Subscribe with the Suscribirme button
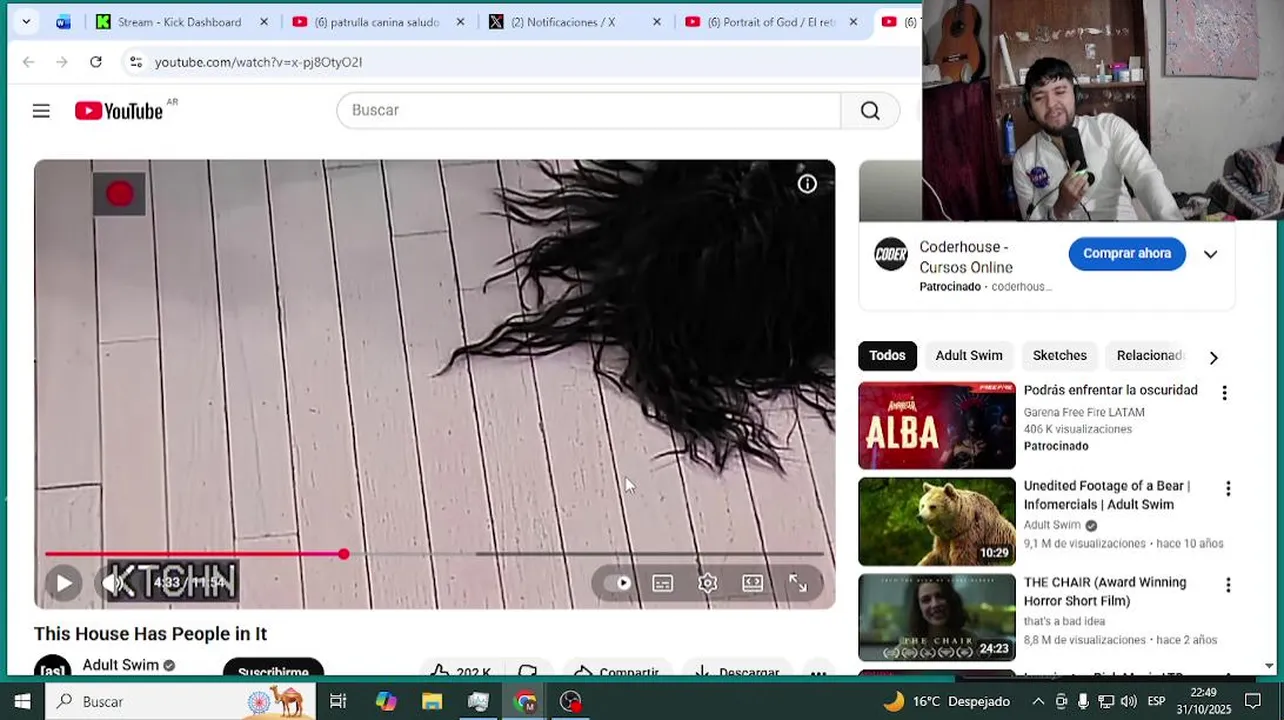Viewport: 1284px width, 720px height. coord(273,668)
